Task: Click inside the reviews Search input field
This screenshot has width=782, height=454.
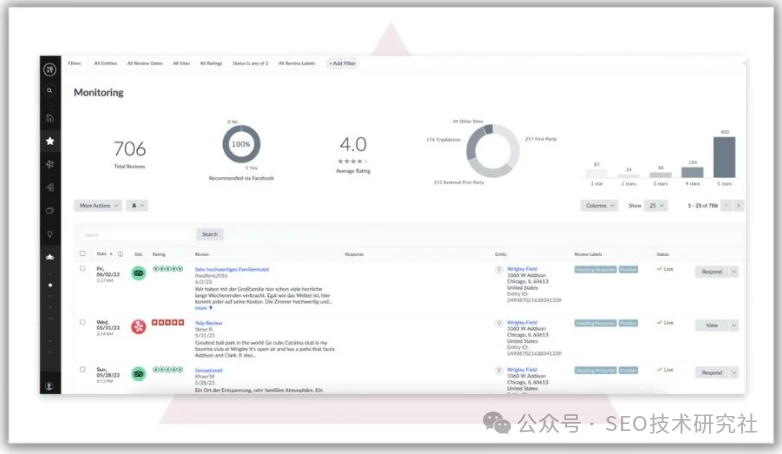Action: click(135, 234)
